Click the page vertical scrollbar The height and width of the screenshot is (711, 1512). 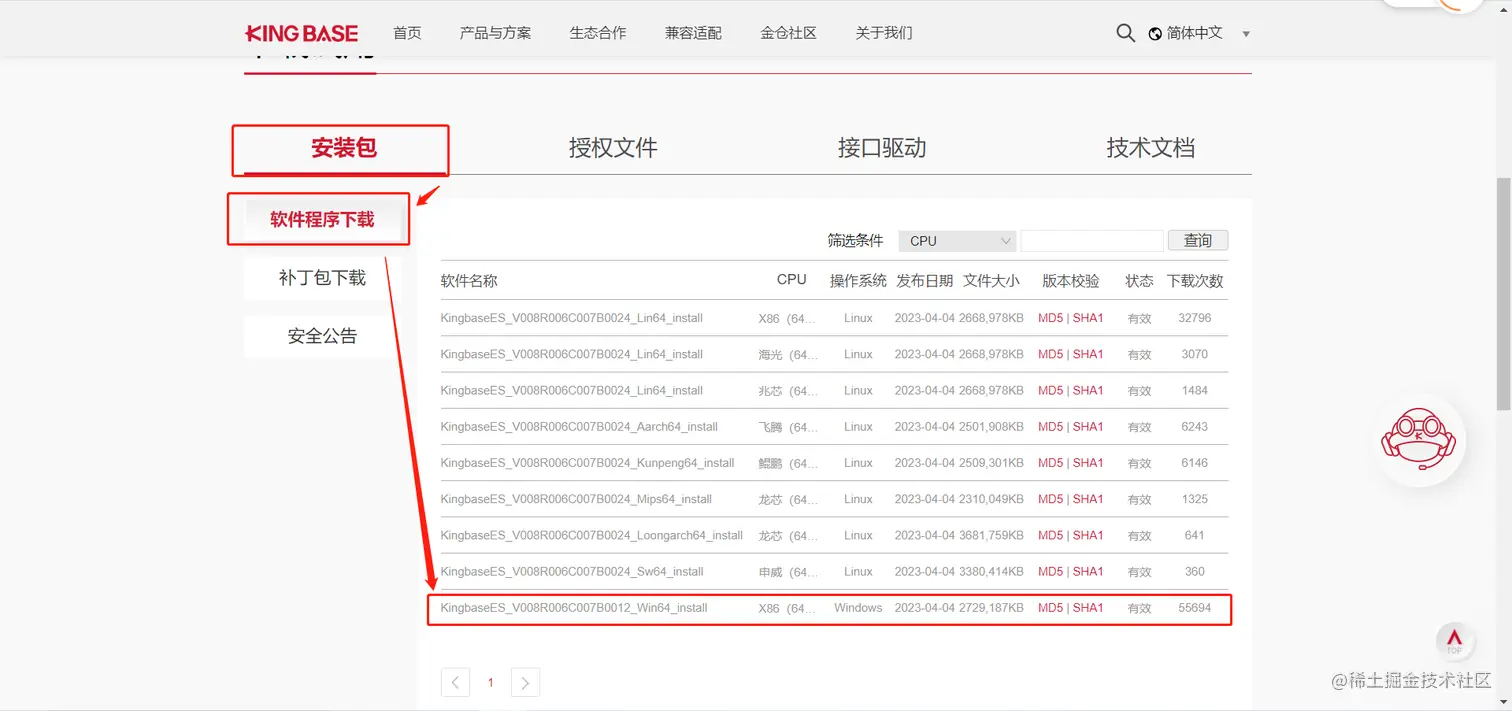coord(1503,295)
